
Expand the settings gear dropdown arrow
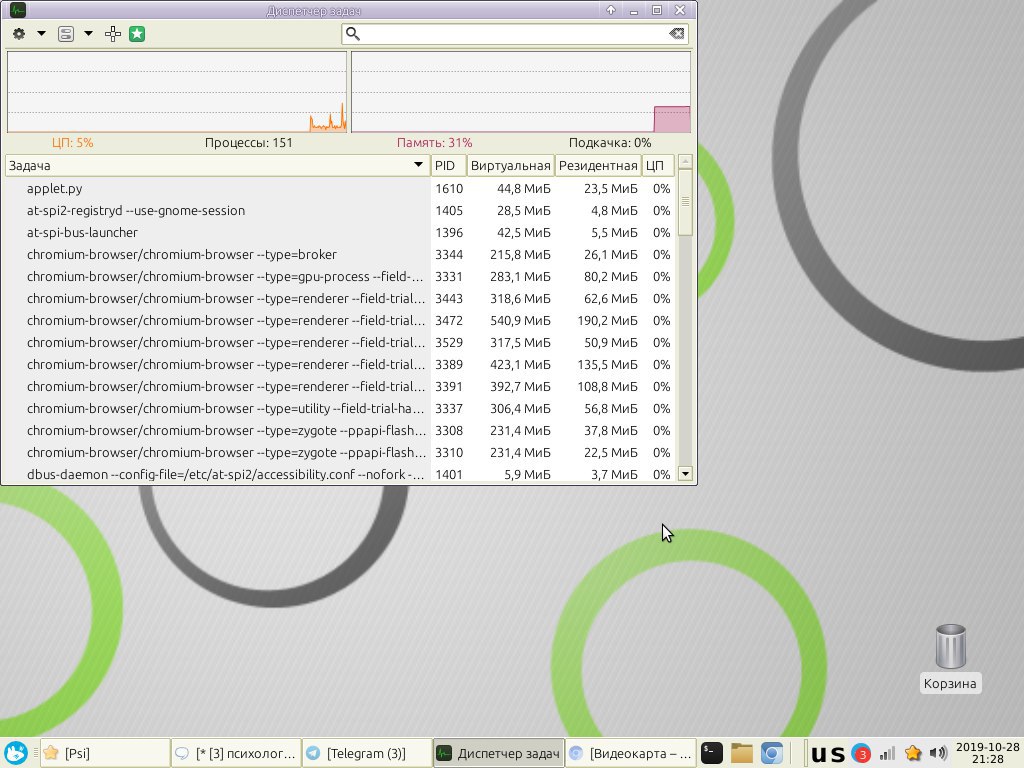pyautogui.click(x=41, y=33)
